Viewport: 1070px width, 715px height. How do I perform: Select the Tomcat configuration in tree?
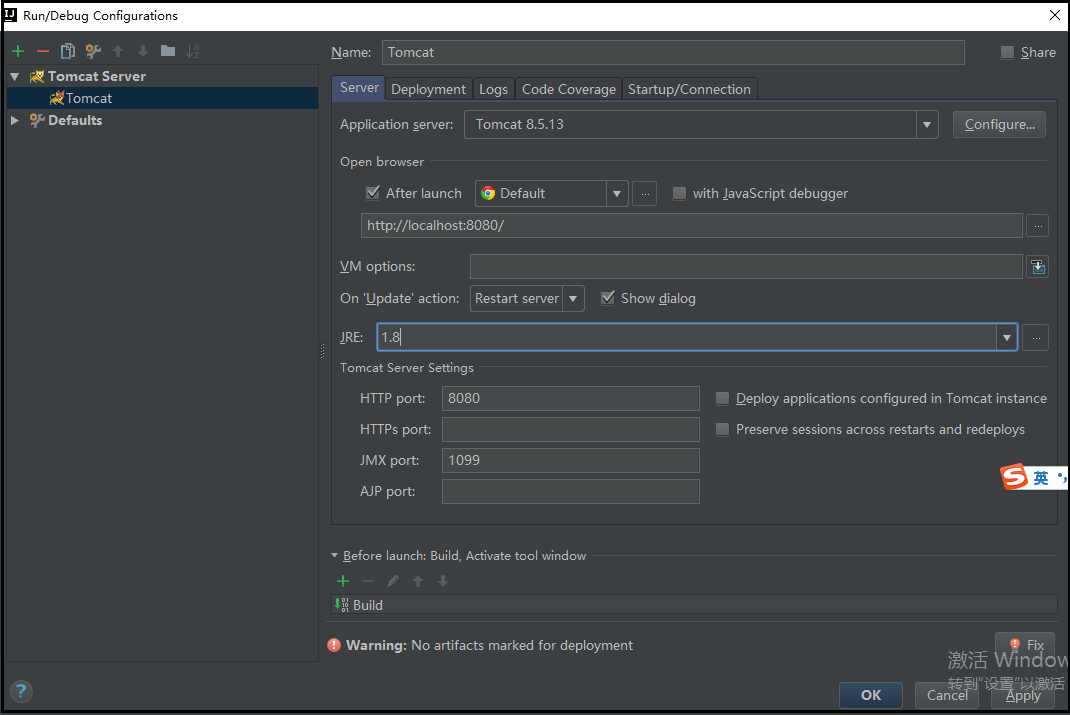162,98
